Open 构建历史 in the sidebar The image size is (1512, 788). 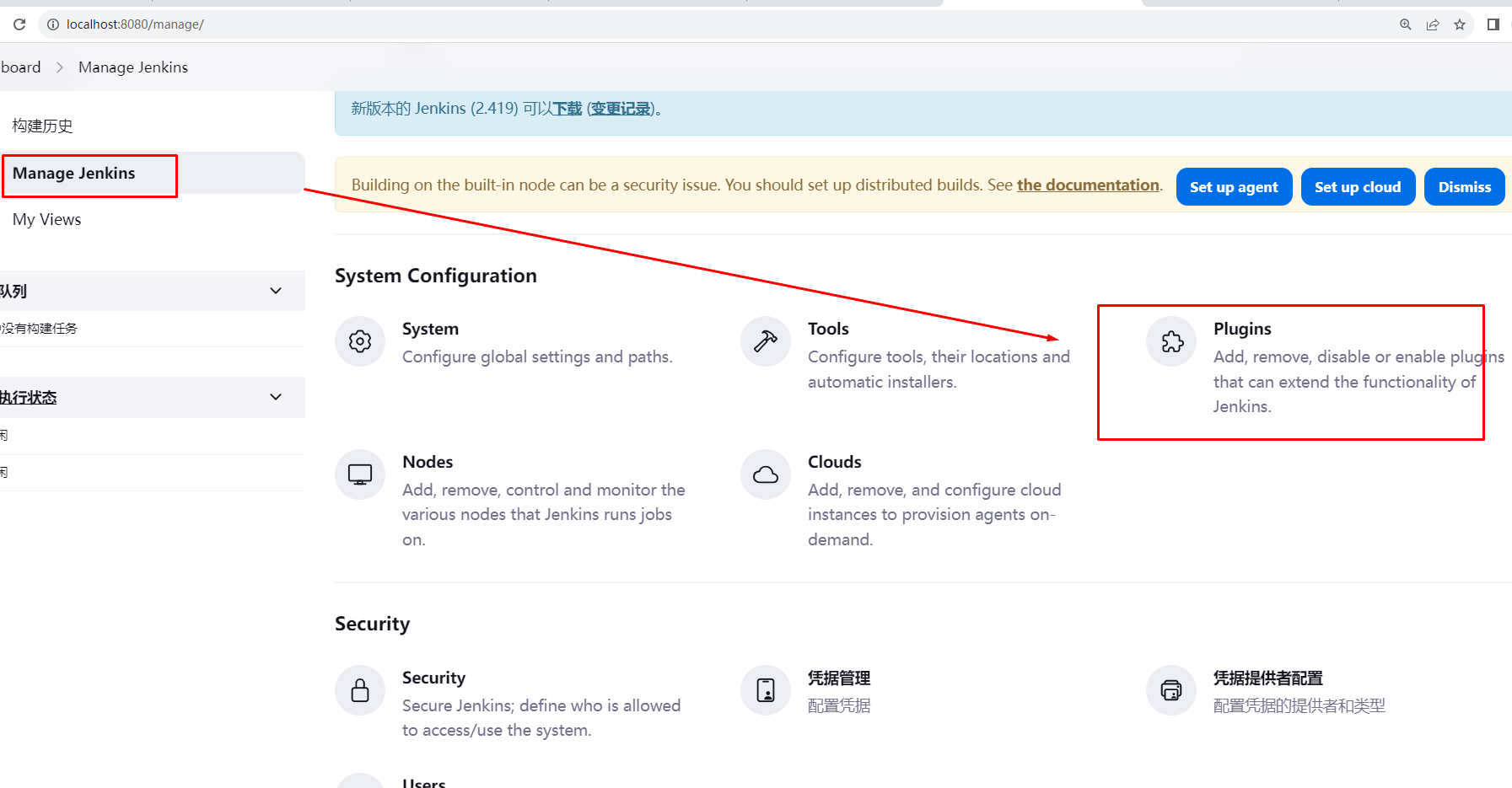(42, 126)
